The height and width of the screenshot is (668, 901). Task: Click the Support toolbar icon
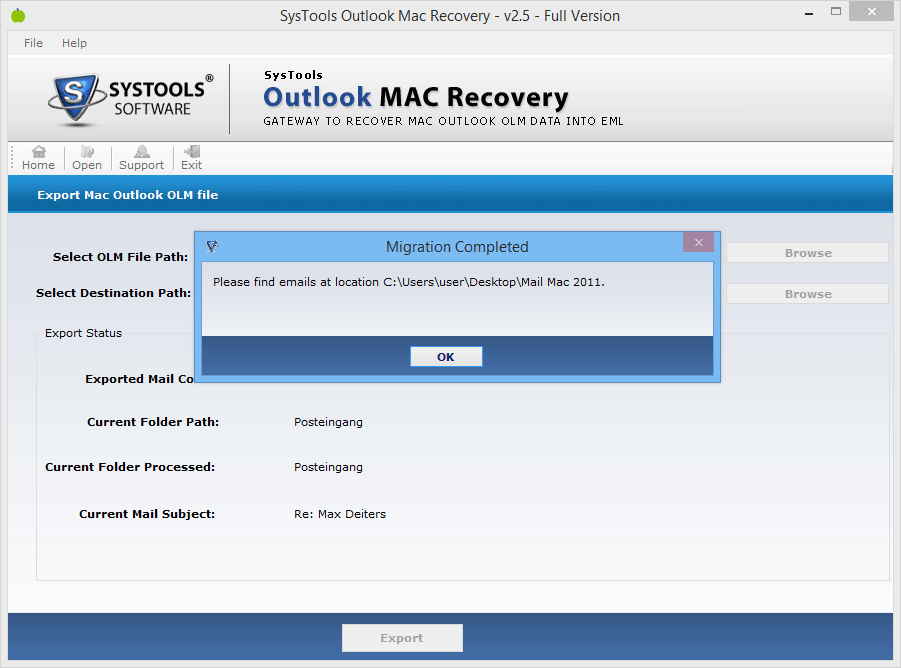[141, 158]
